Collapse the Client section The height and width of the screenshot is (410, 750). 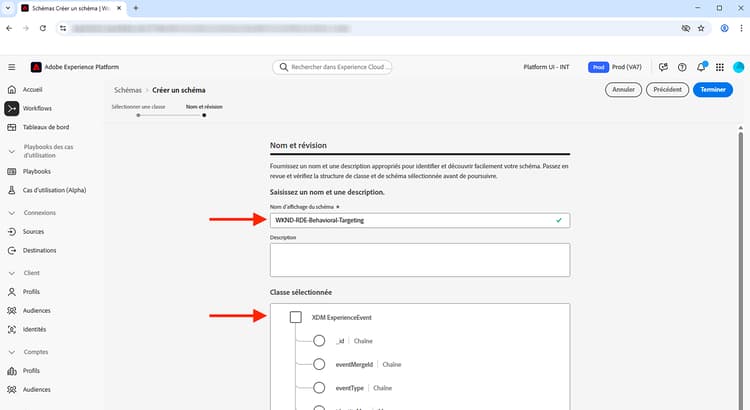[12, 273]
